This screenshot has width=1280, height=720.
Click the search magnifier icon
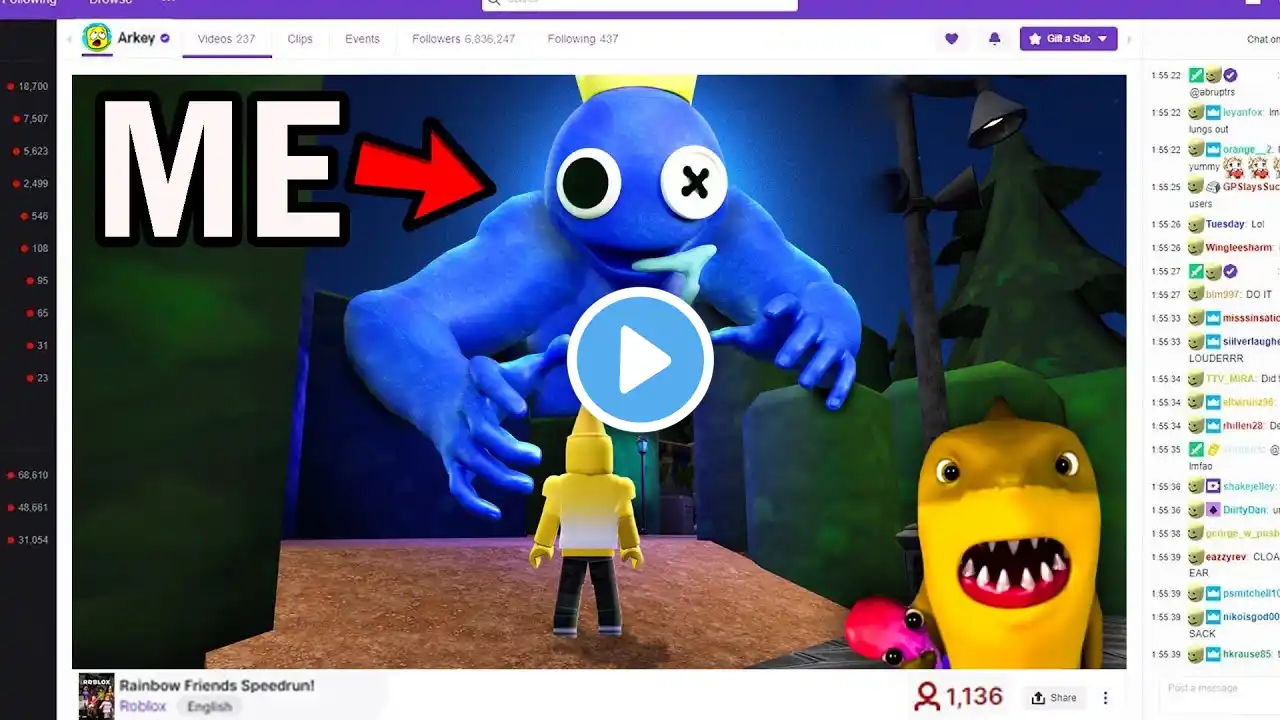click(x=495, y=3)
